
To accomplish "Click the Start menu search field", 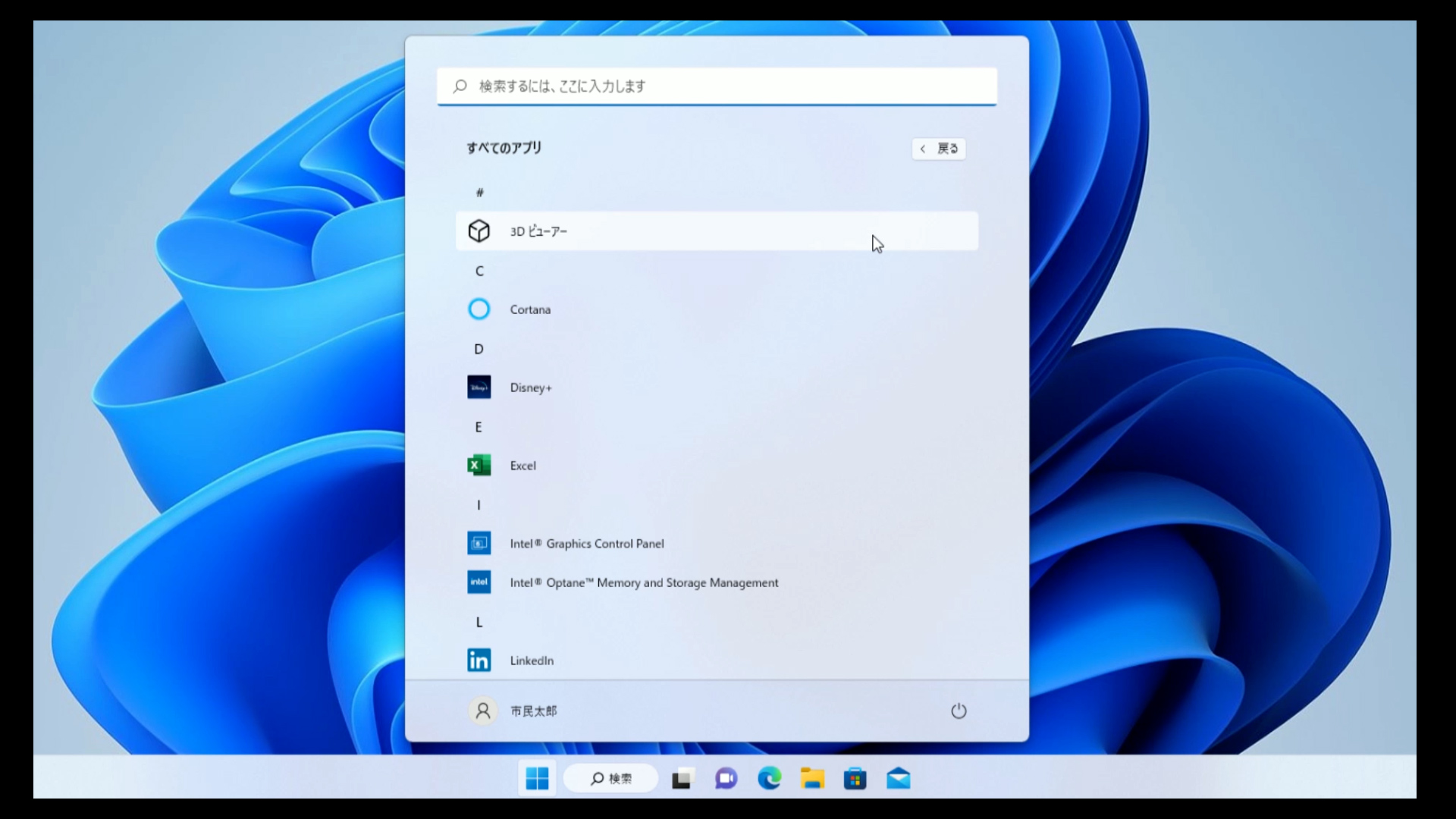I will [x=717, y=86].
